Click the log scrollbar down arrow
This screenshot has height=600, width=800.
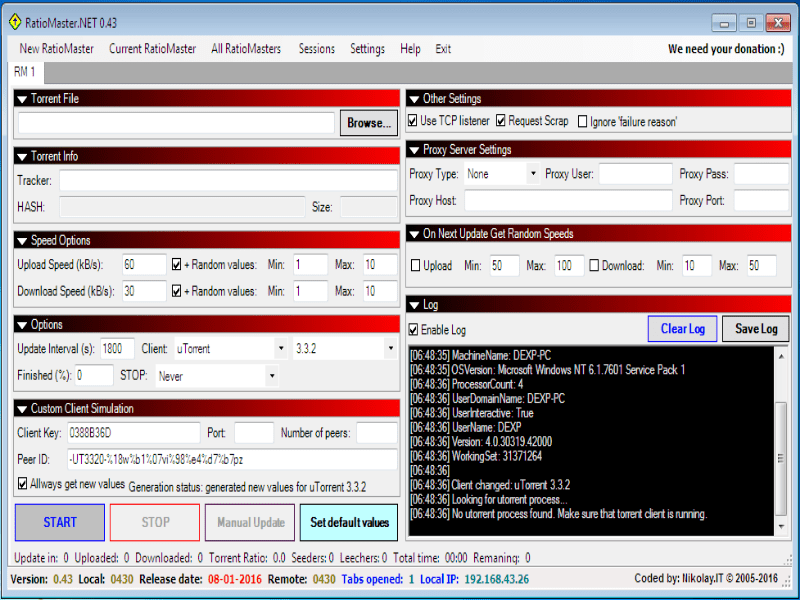point(781,527)
